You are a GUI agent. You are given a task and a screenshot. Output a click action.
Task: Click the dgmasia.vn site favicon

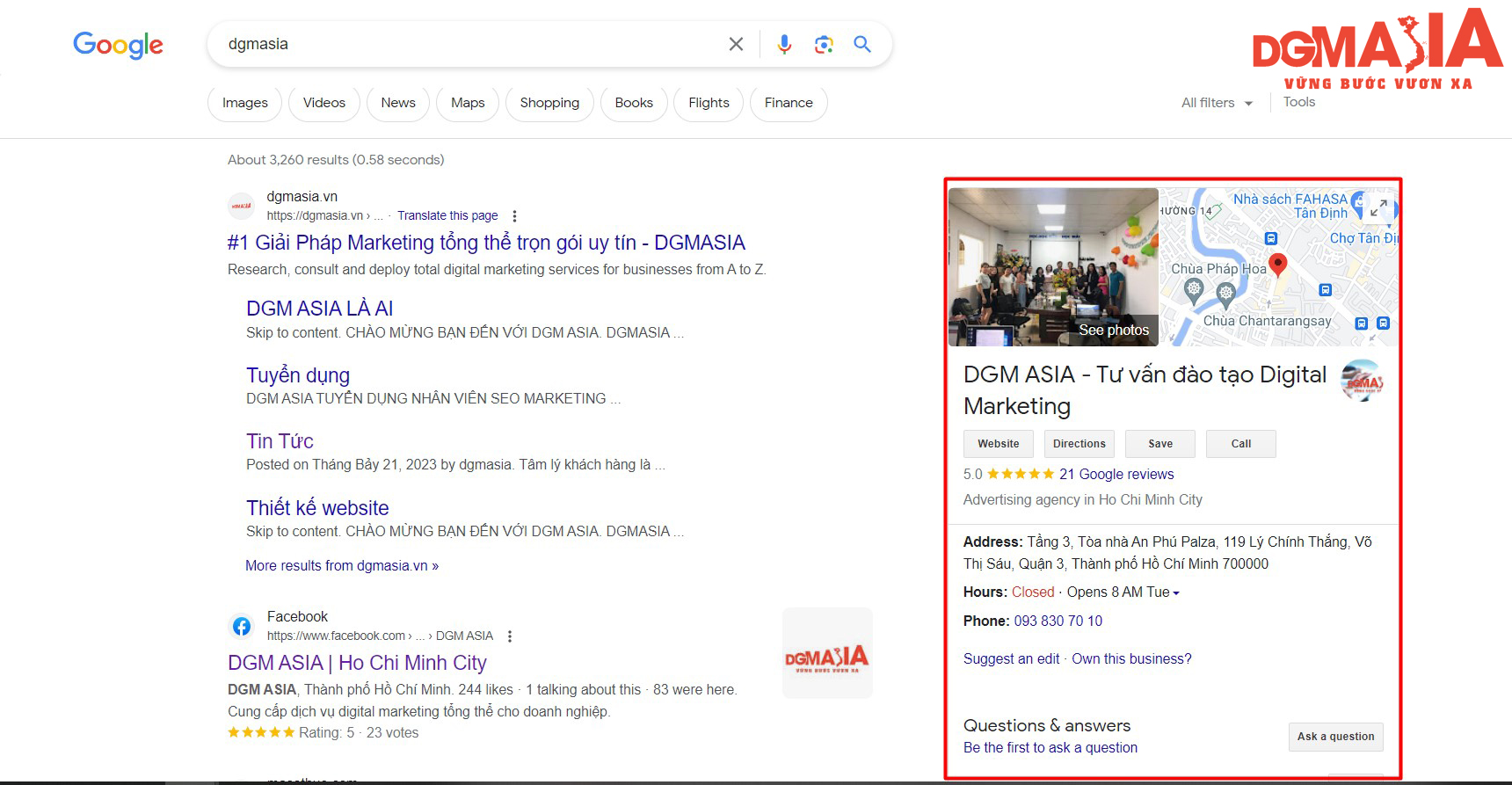pyautogui.click(x=242, y=206)
